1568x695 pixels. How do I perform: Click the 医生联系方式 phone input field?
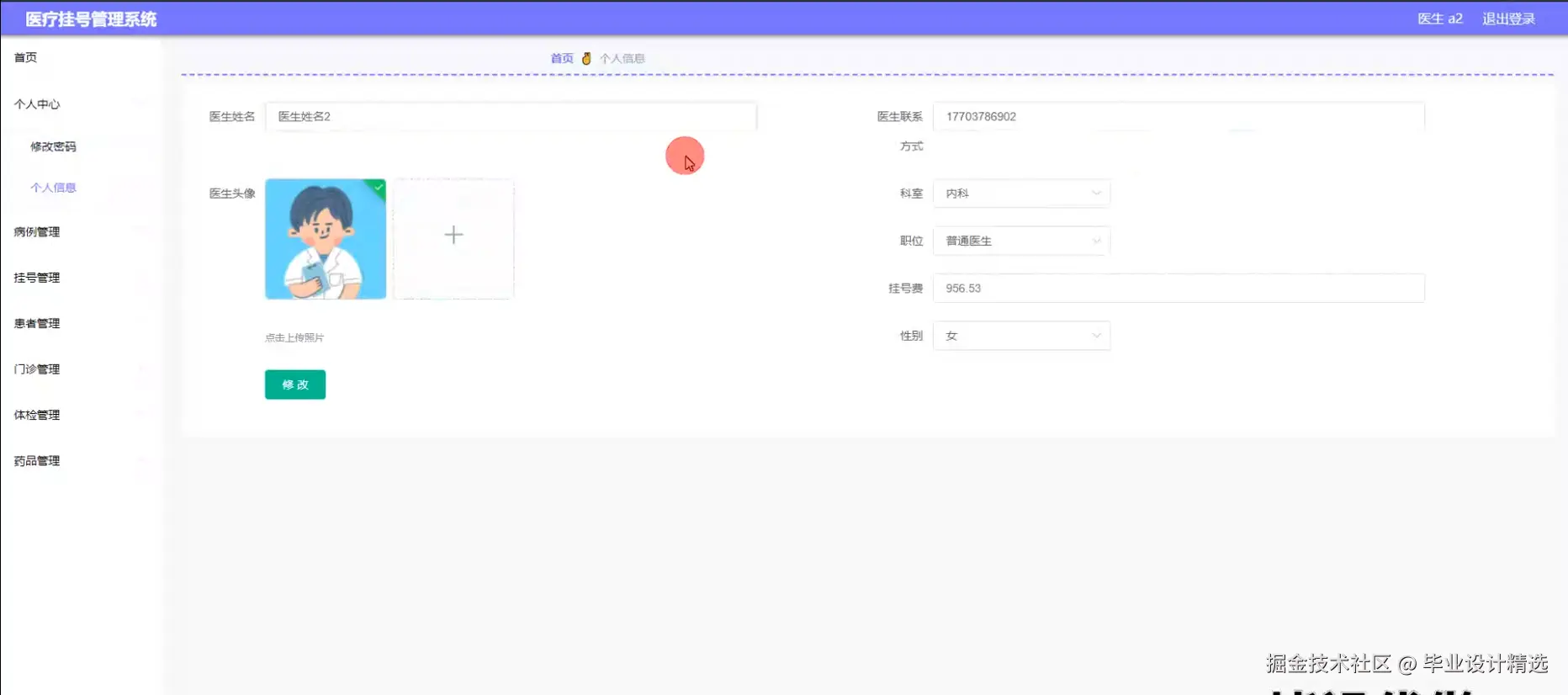(1179, 116)
